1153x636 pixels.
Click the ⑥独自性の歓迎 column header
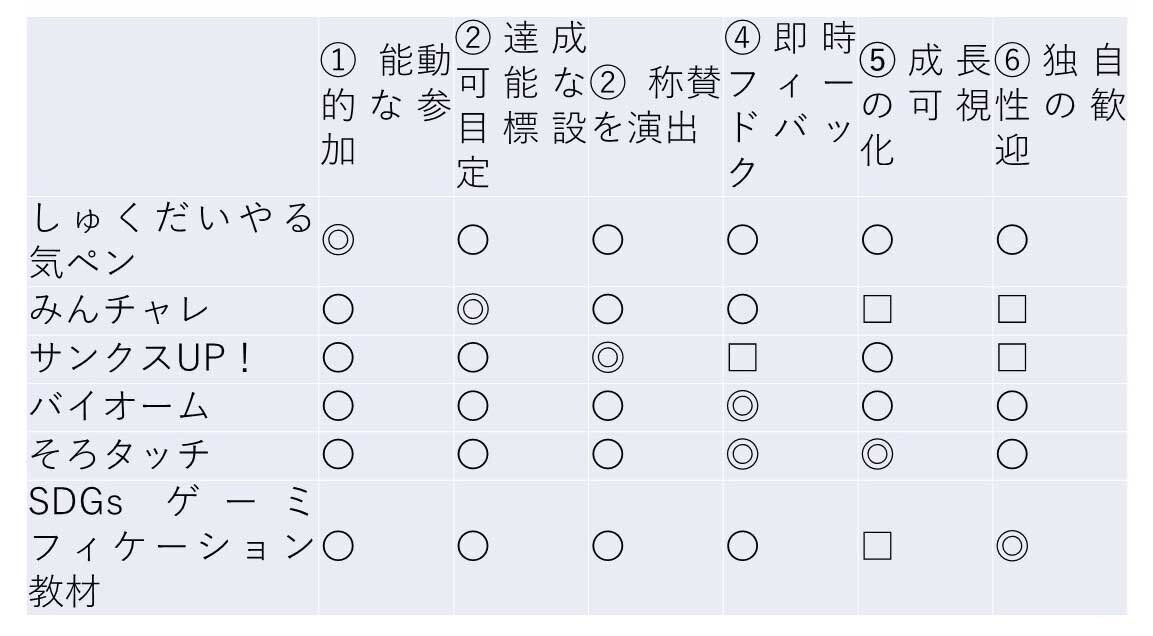click(1060, 106)
